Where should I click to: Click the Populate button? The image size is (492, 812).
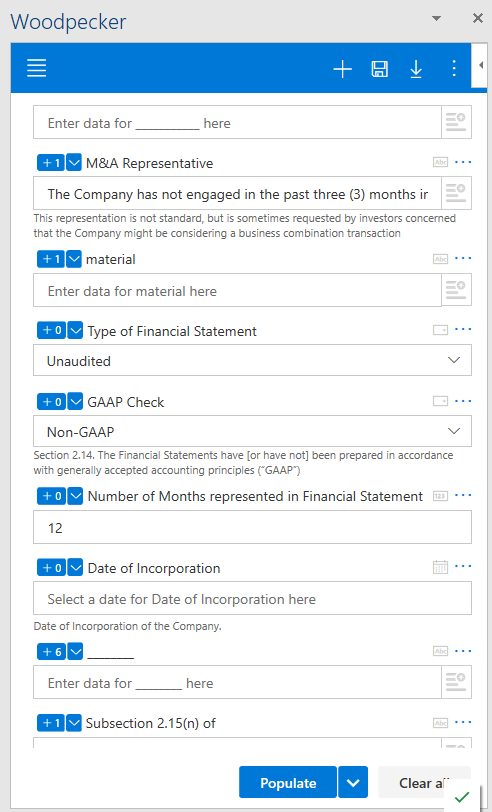tap(288, 782)
